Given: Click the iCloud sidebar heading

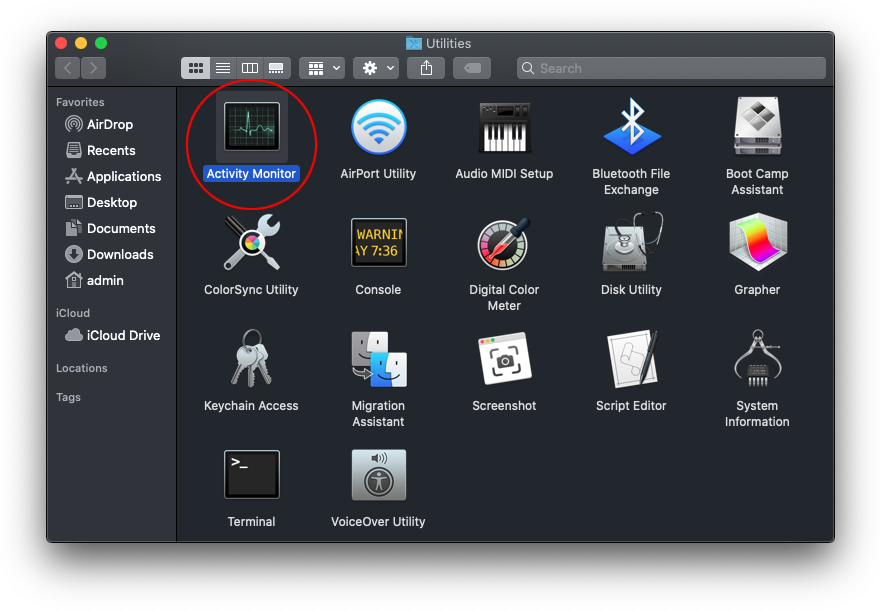Looking at the screenshot, I should pyautogui.click(x=73, y=313).
